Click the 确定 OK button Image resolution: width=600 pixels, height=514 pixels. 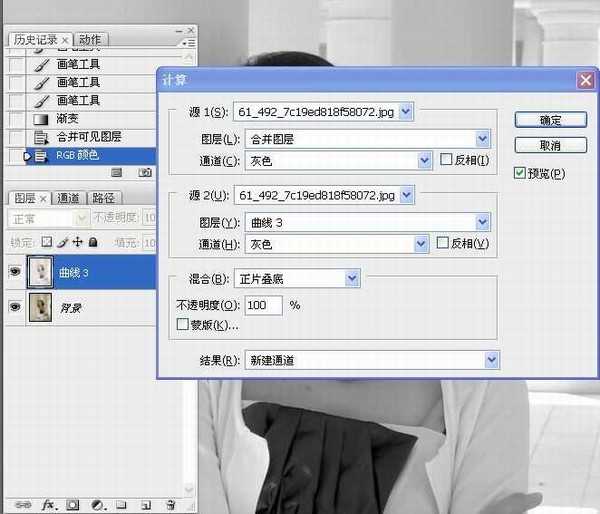click(x=550, y=120)
